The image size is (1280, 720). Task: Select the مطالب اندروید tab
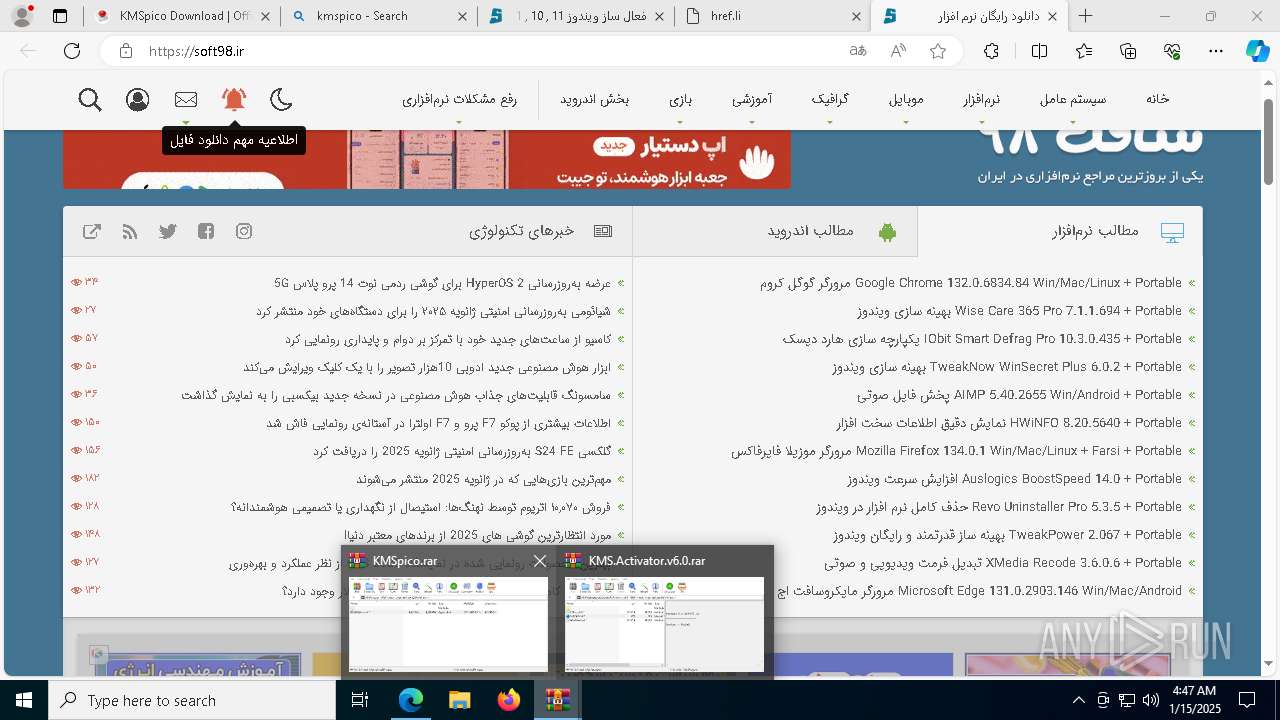click(x=775, y=231)
